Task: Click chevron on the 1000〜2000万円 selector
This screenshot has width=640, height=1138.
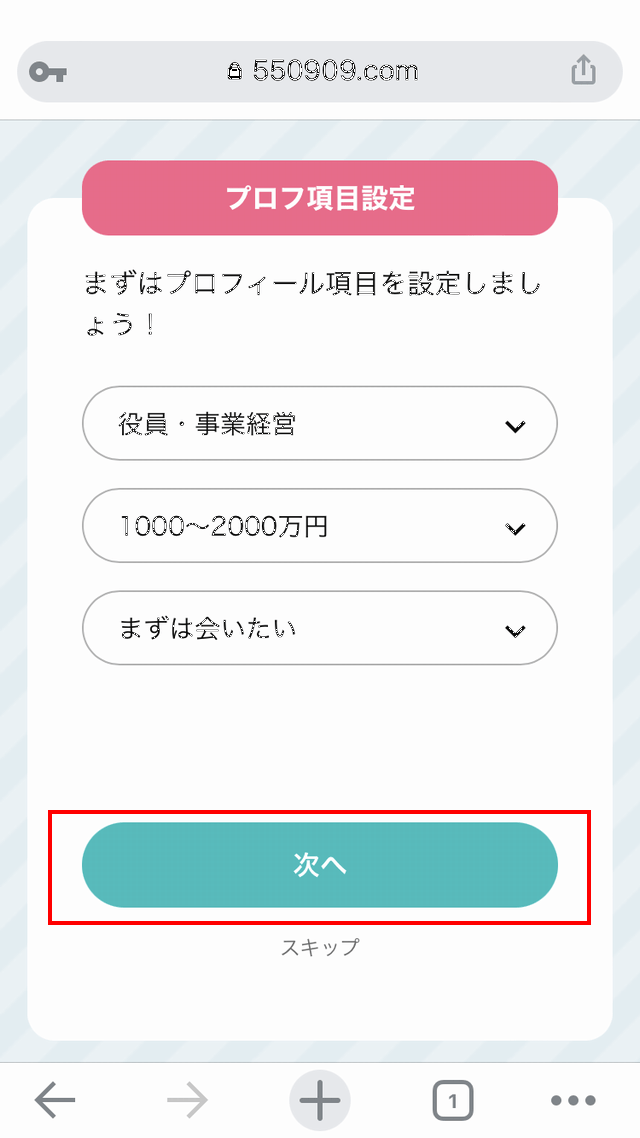Action: click(x=515, y=529)
